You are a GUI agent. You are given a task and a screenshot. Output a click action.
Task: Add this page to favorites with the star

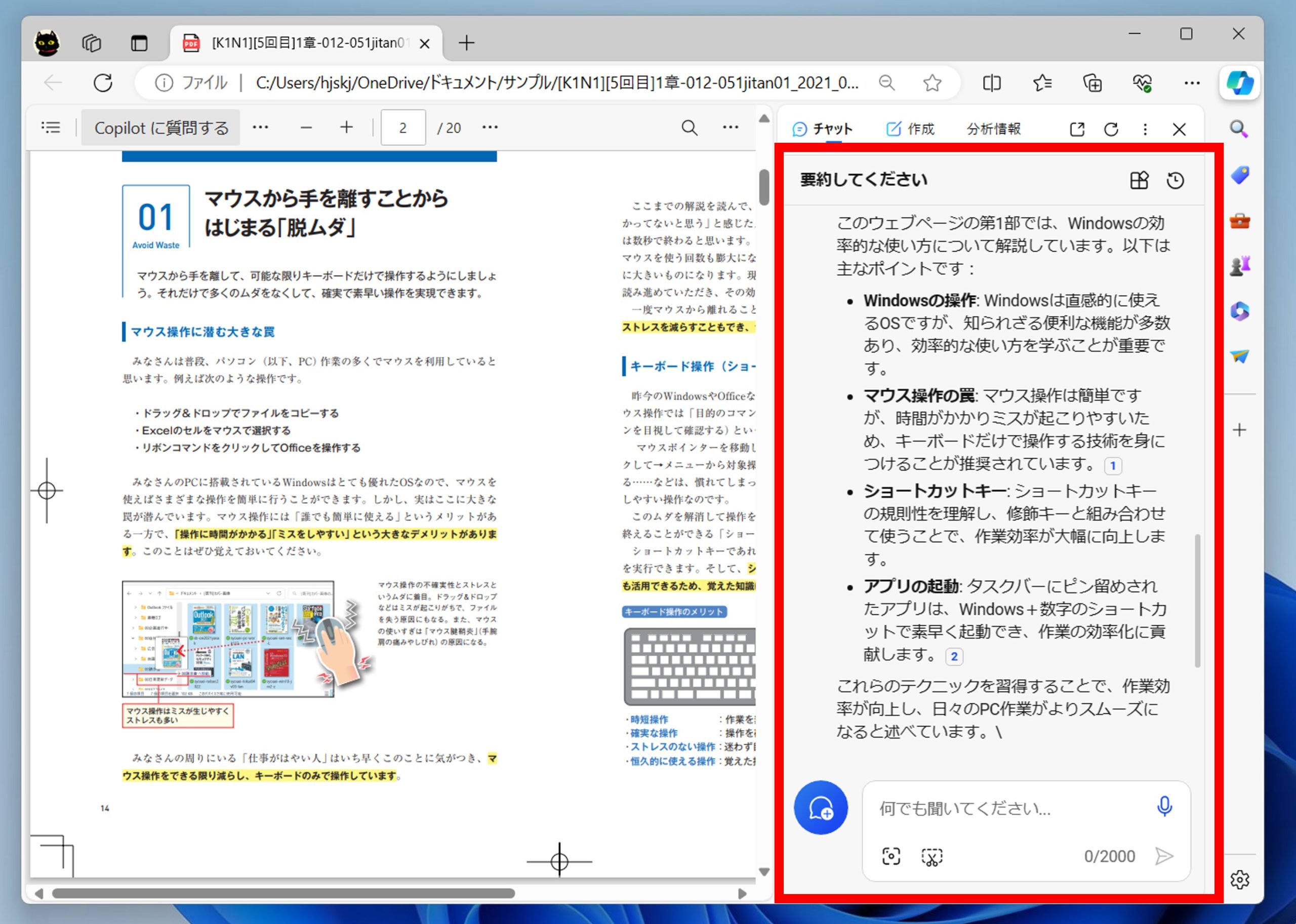pyautogui.click(x=932, y=84)
